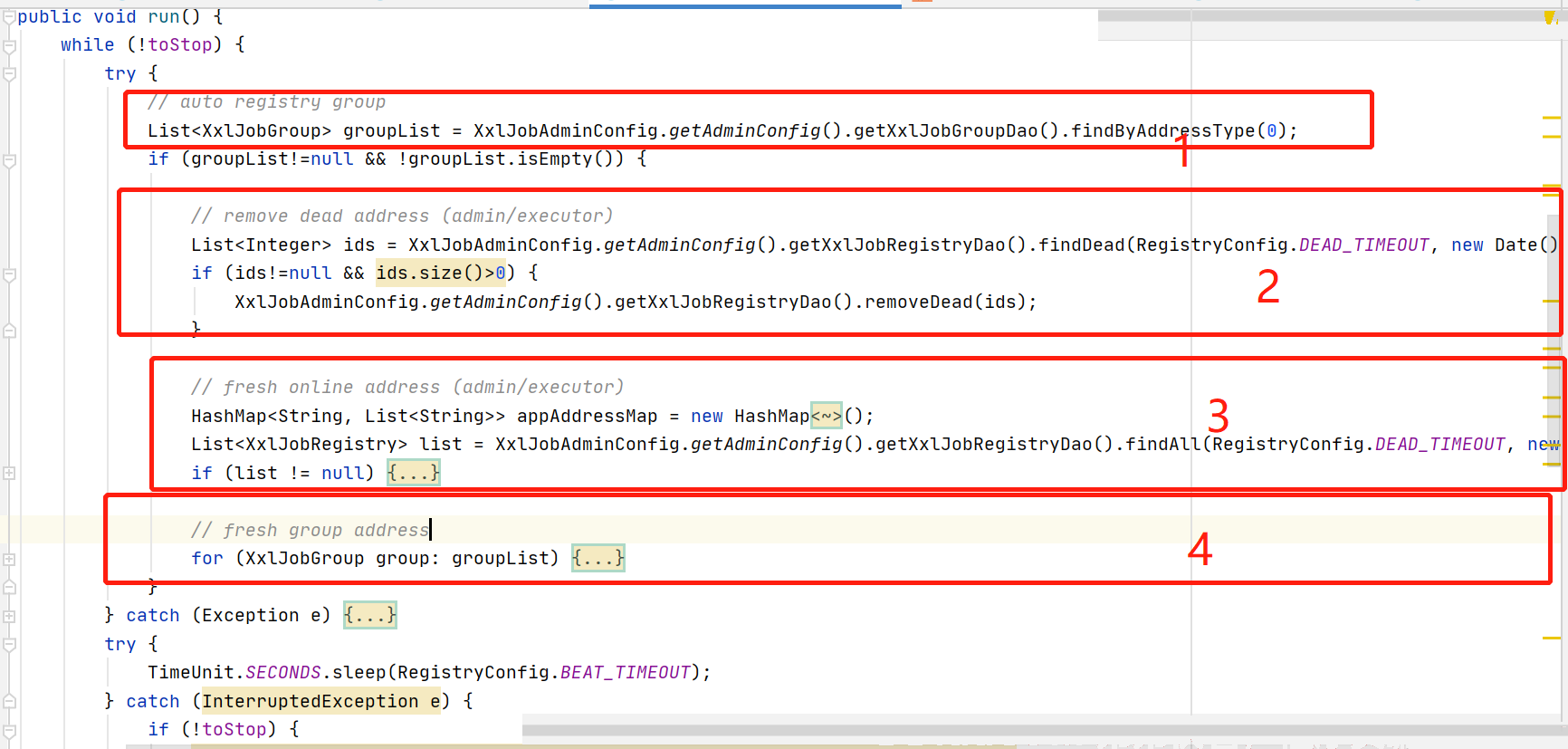Collapse the groupList null-check if block

(9, 160)
